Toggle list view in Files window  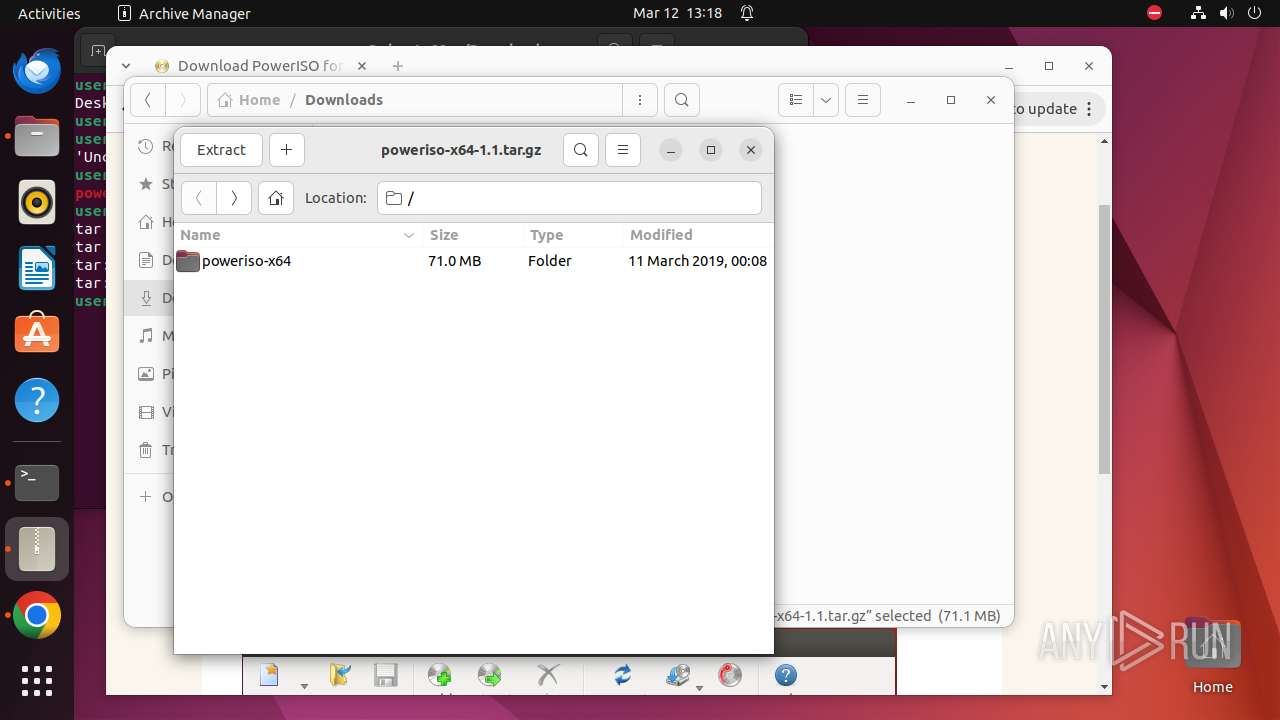tap(796, 100)
